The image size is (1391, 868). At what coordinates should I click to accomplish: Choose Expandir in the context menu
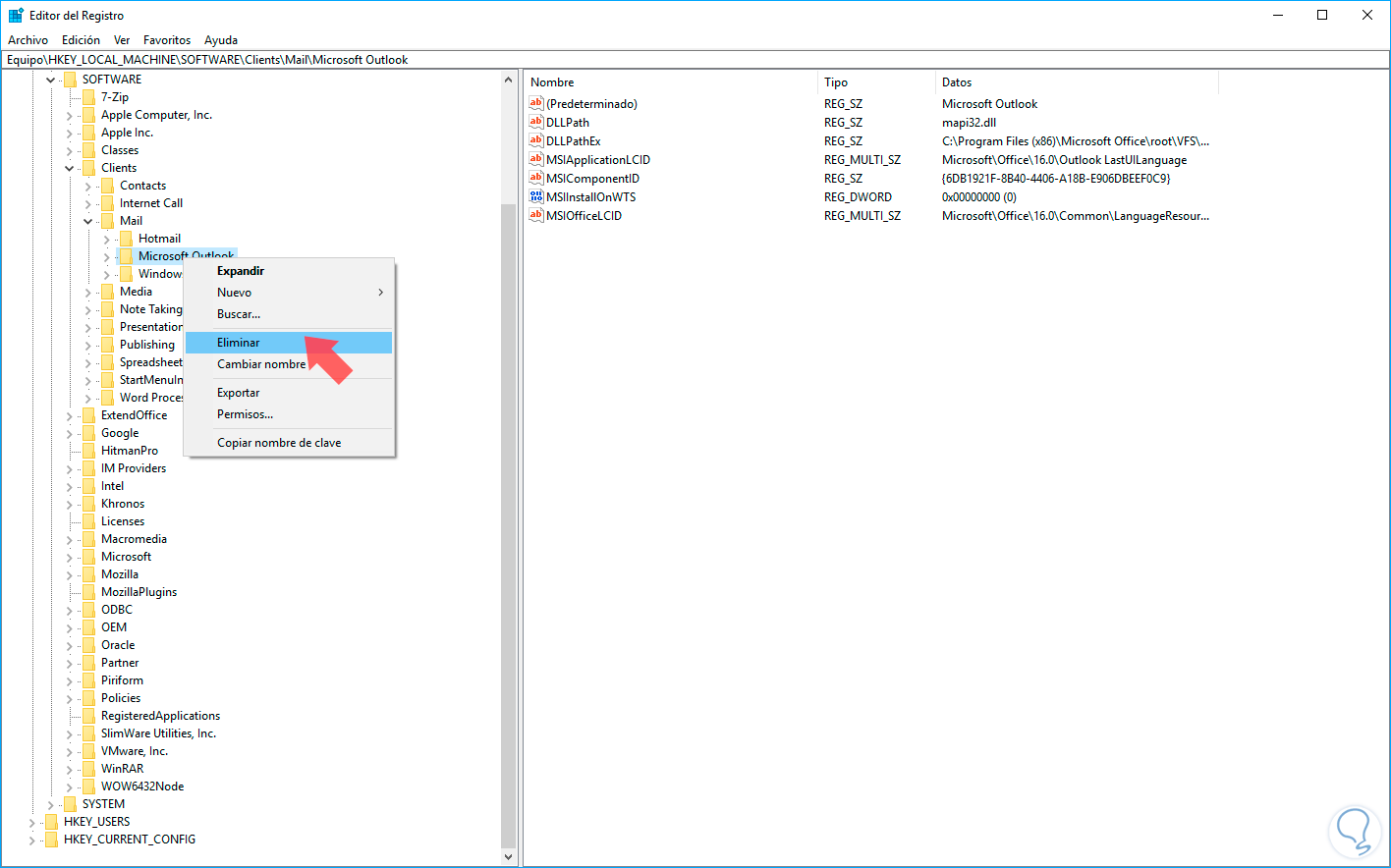[289, 271]
